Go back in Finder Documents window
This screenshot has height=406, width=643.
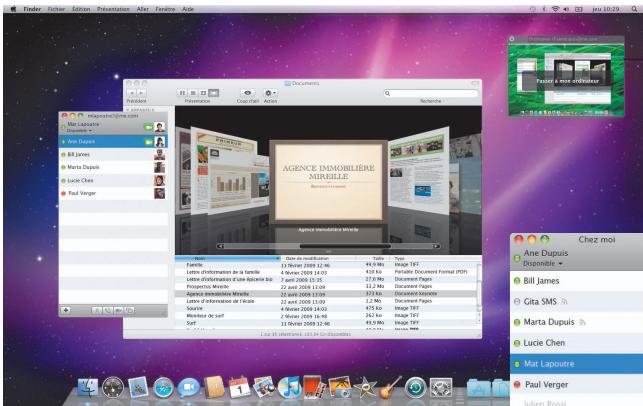(132, 93)
